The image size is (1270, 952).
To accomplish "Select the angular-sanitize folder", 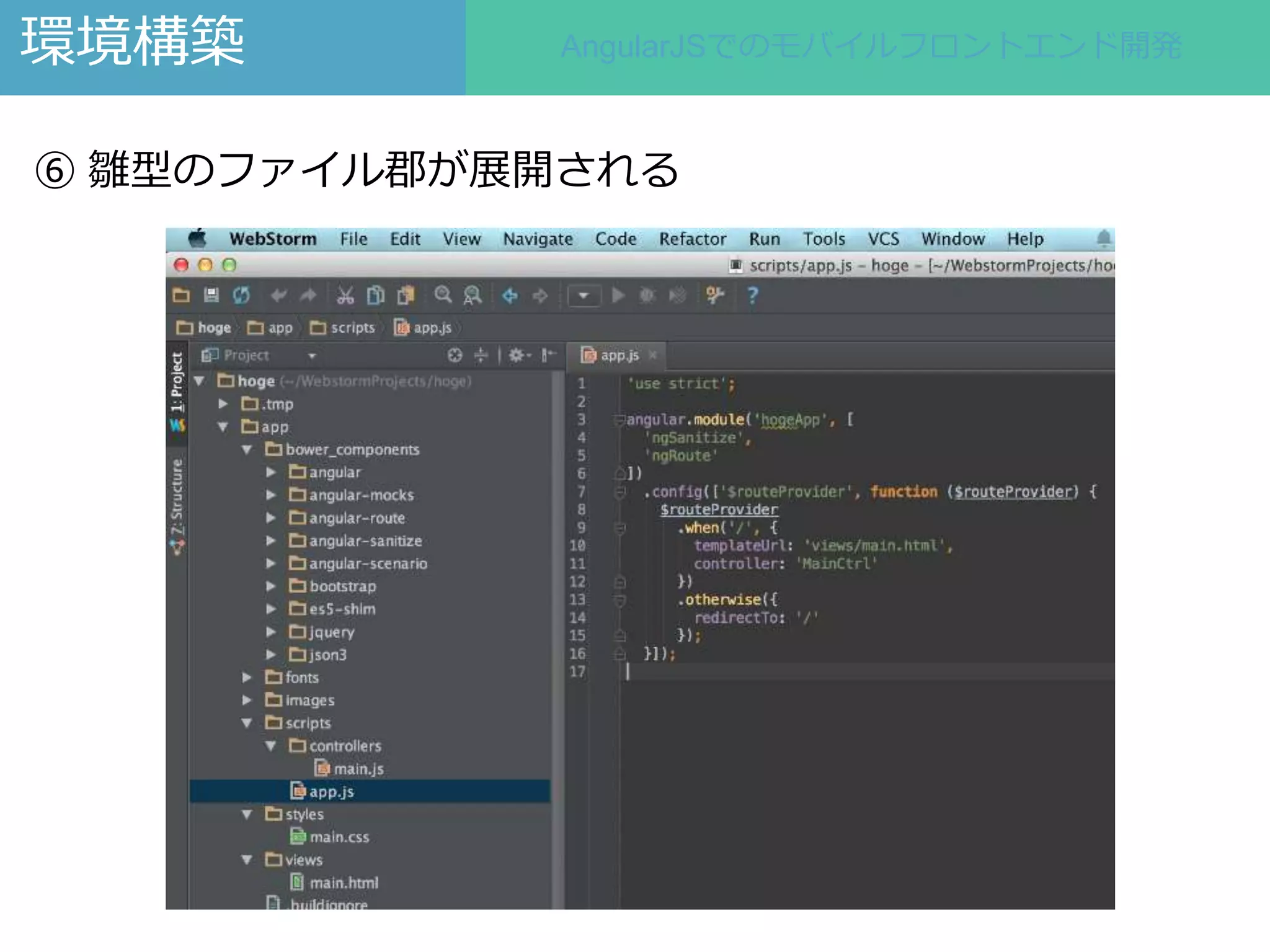I will tap(355, 540).
